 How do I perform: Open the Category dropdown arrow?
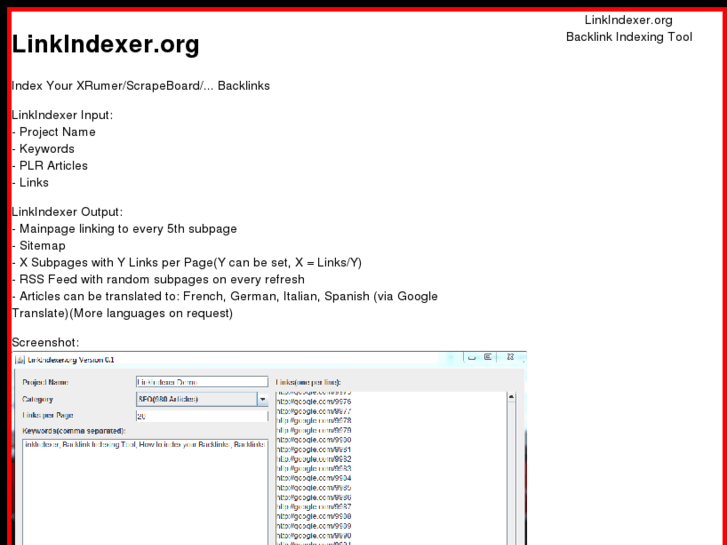click(x=262, y=399)
